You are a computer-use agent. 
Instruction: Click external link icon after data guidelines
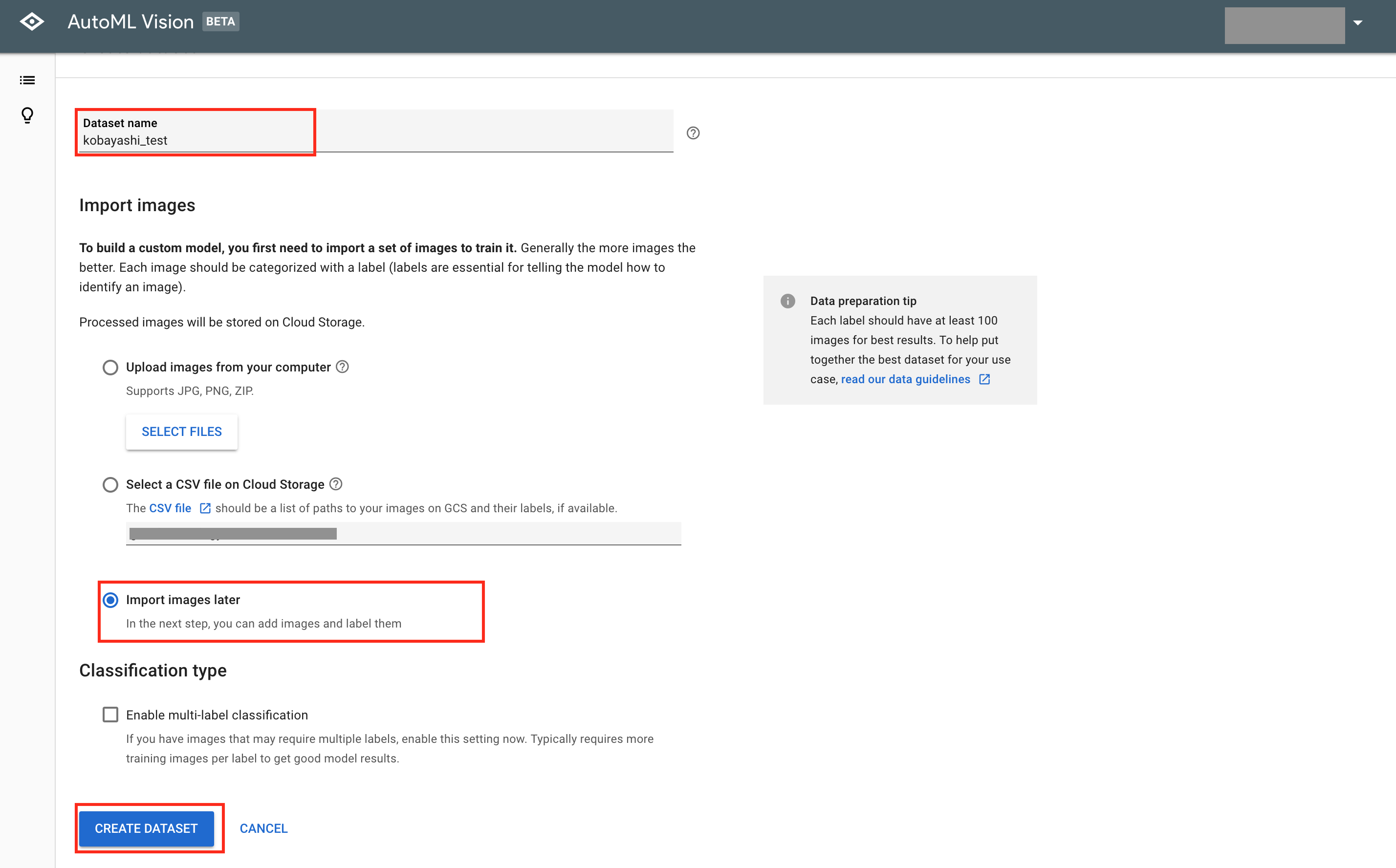click(x=984, y=379)
